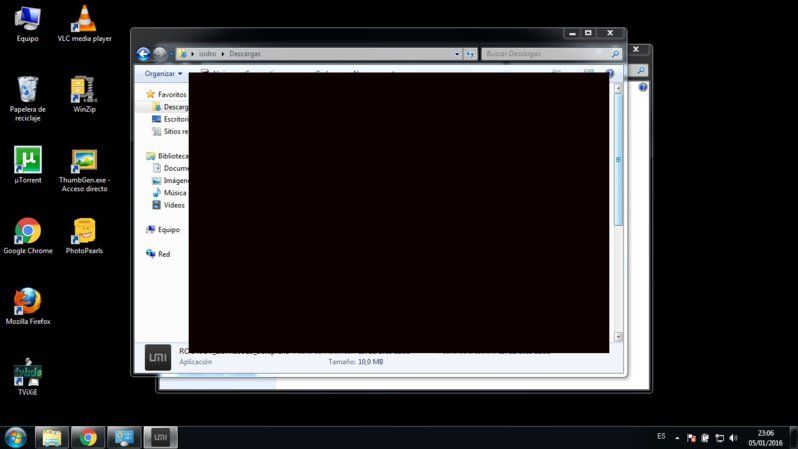
Task: Select Favoritos in the navigation pane
Action: [166, 94]
